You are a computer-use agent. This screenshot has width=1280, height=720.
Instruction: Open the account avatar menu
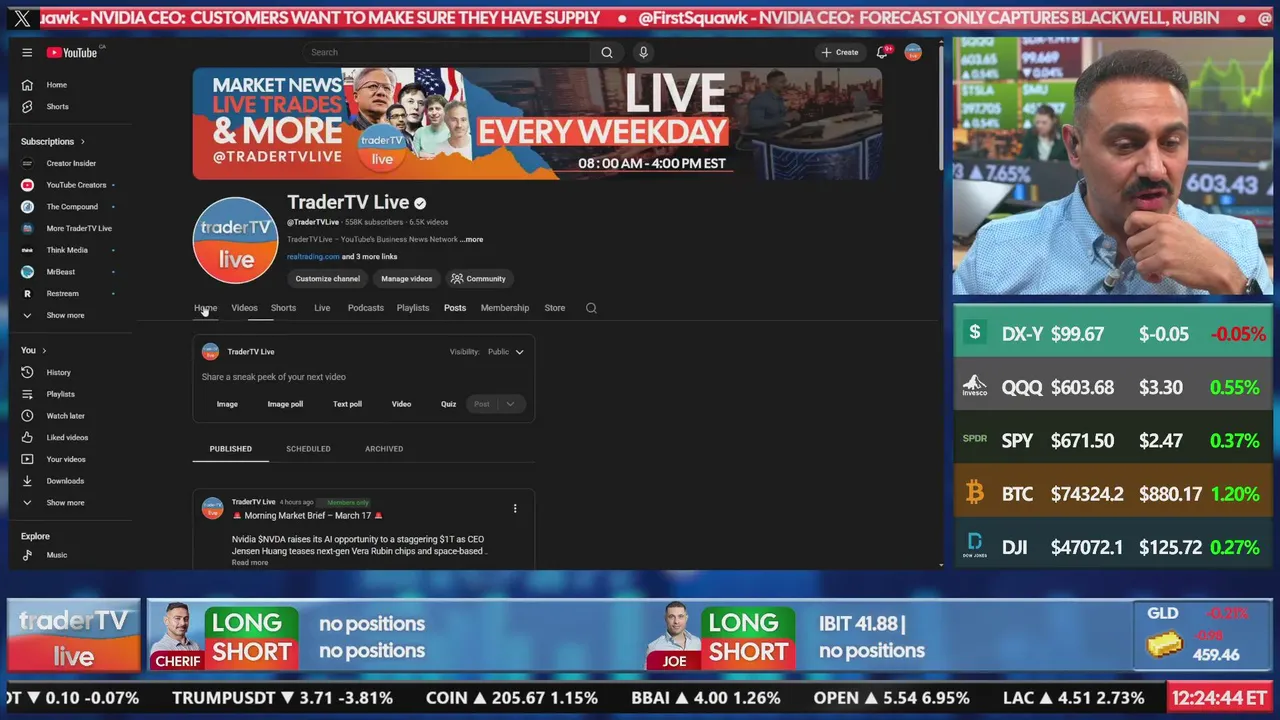coord(913,52)
